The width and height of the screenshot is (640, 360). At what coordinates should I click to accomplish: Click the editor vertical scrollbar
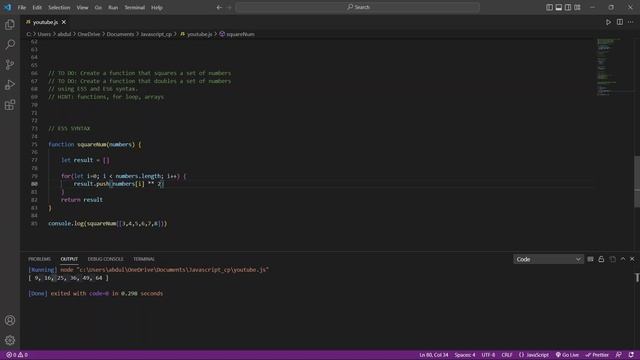click(637, 182)
